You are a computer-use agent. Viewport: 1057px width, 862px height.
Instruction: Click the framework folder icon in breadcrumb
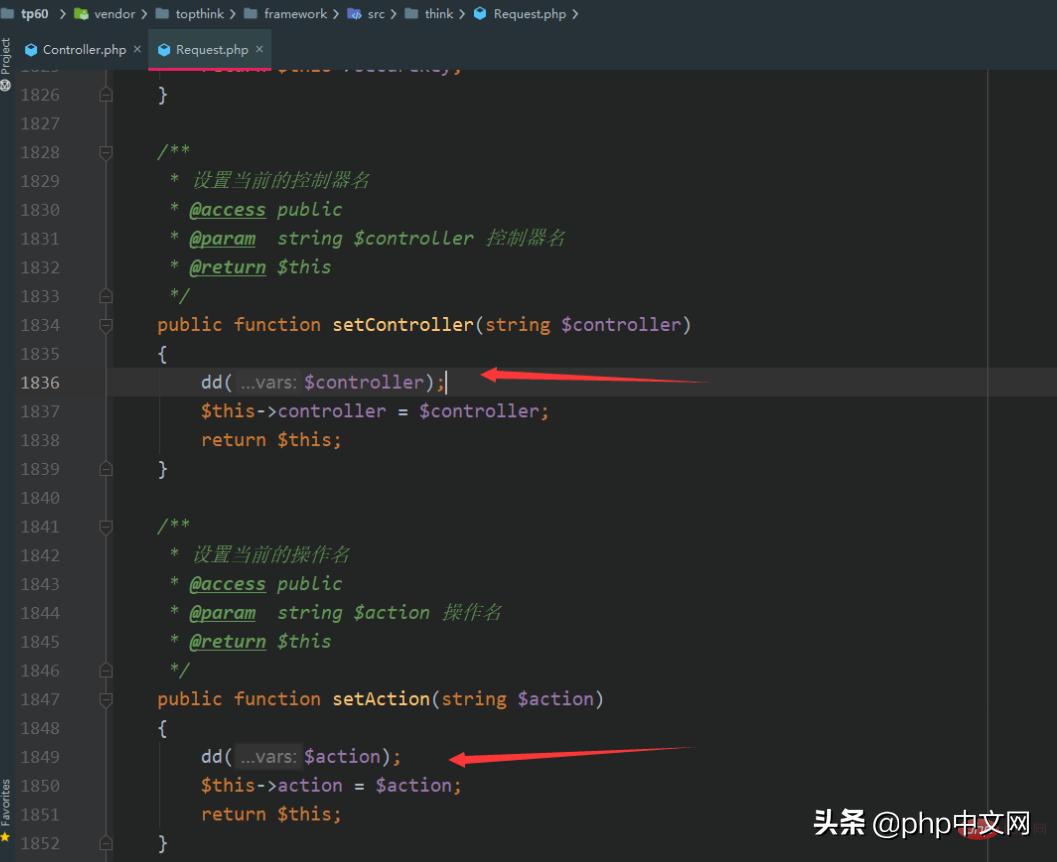click(x=251, y=14)
